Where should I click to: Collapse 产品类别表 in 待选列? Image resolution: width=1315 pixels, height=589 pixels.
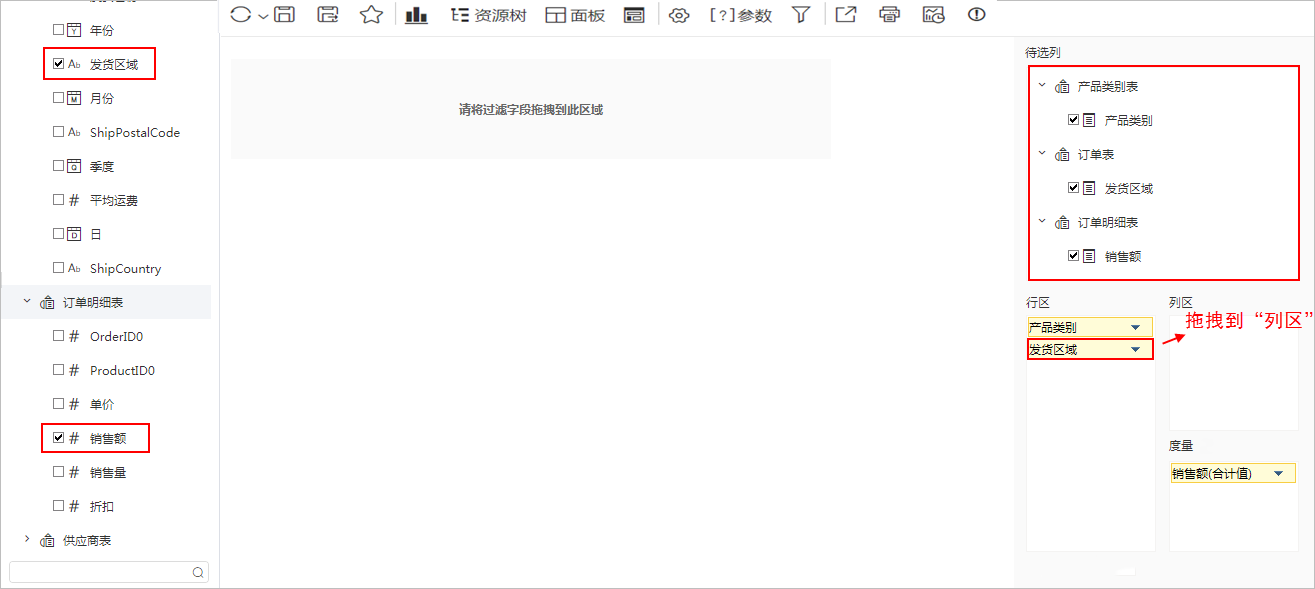click(x=1042, y=85)
